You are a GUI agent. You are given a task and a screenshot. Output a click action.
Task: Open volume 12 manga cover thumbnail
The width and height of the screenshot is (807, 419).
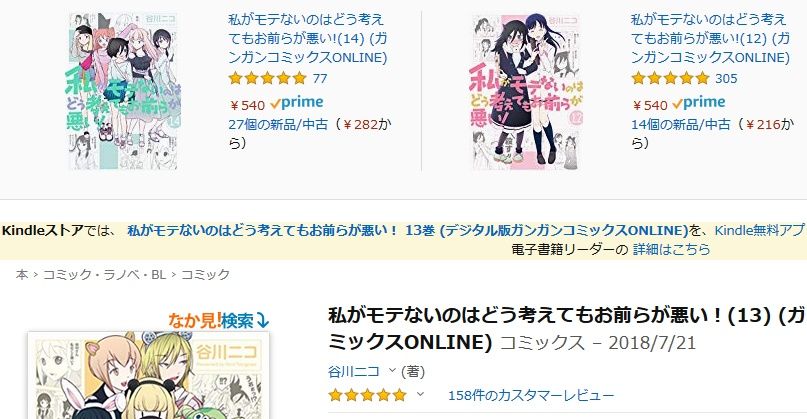526,92
